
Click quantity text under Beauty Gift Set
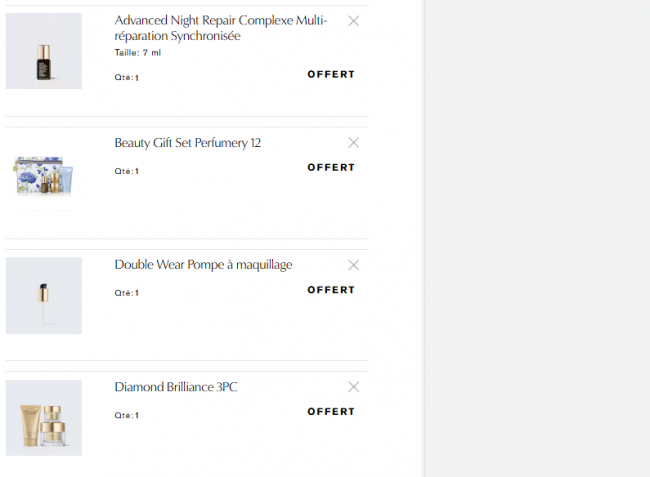coord(127,171)
